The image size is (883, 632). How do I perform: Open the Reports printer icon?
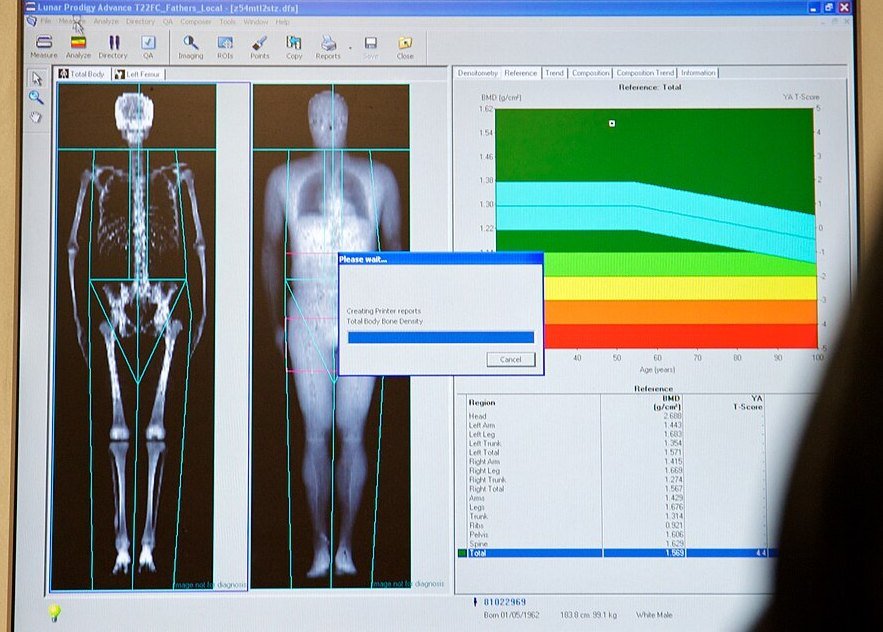[328, 47]
